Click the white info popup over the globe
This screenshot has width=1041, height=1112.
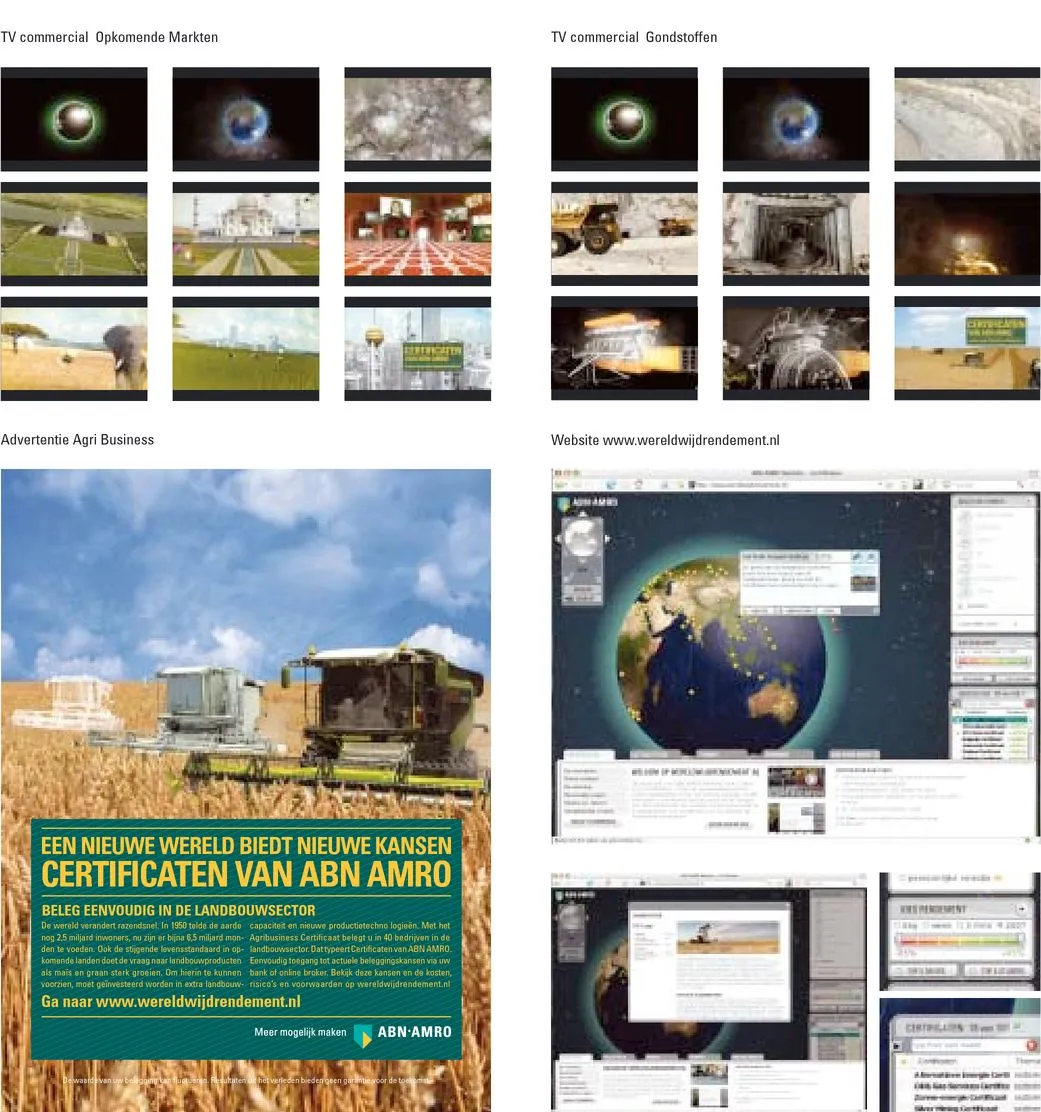coord(810,582)
